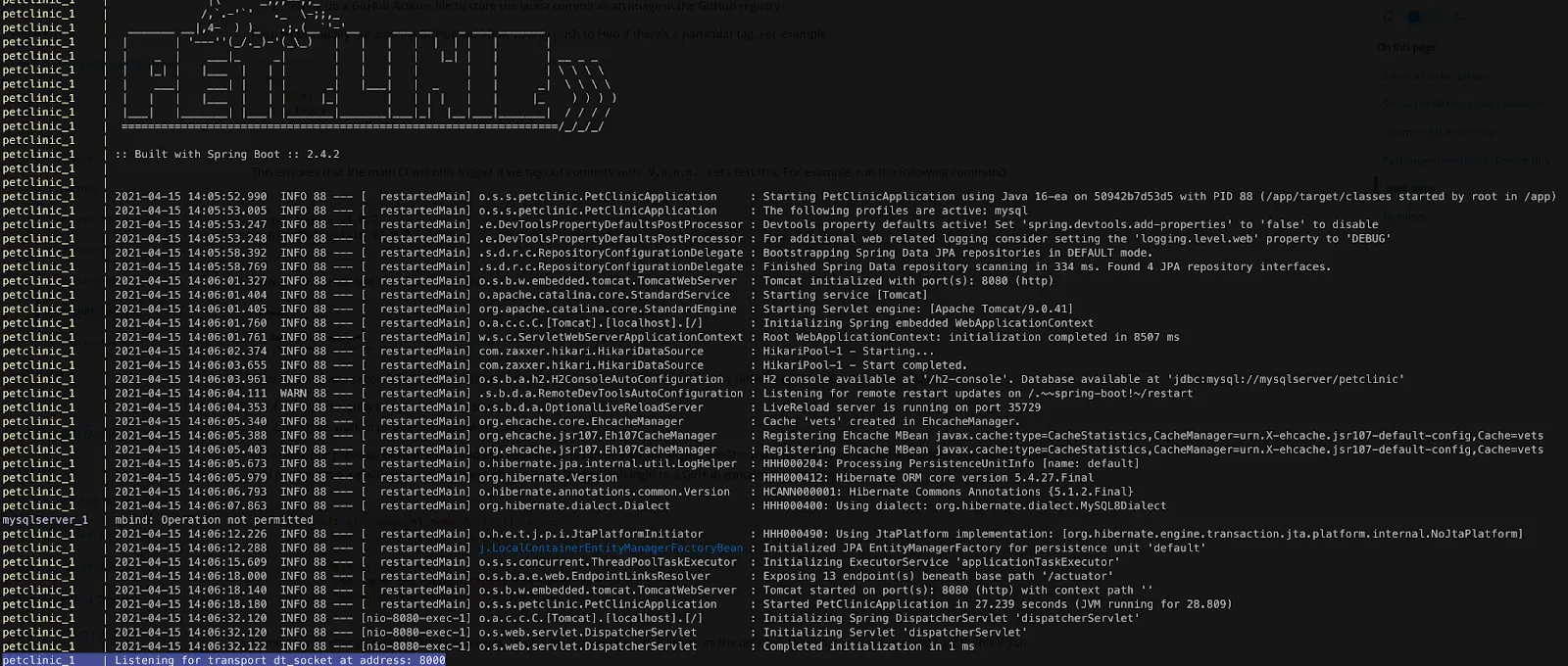Click the moon dark-theme icon

1457,17
